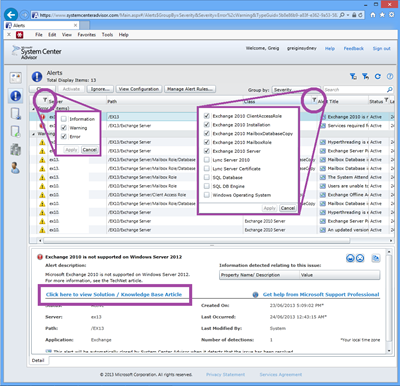Select the 'Users are unable to' alert row

pos(212,186)
